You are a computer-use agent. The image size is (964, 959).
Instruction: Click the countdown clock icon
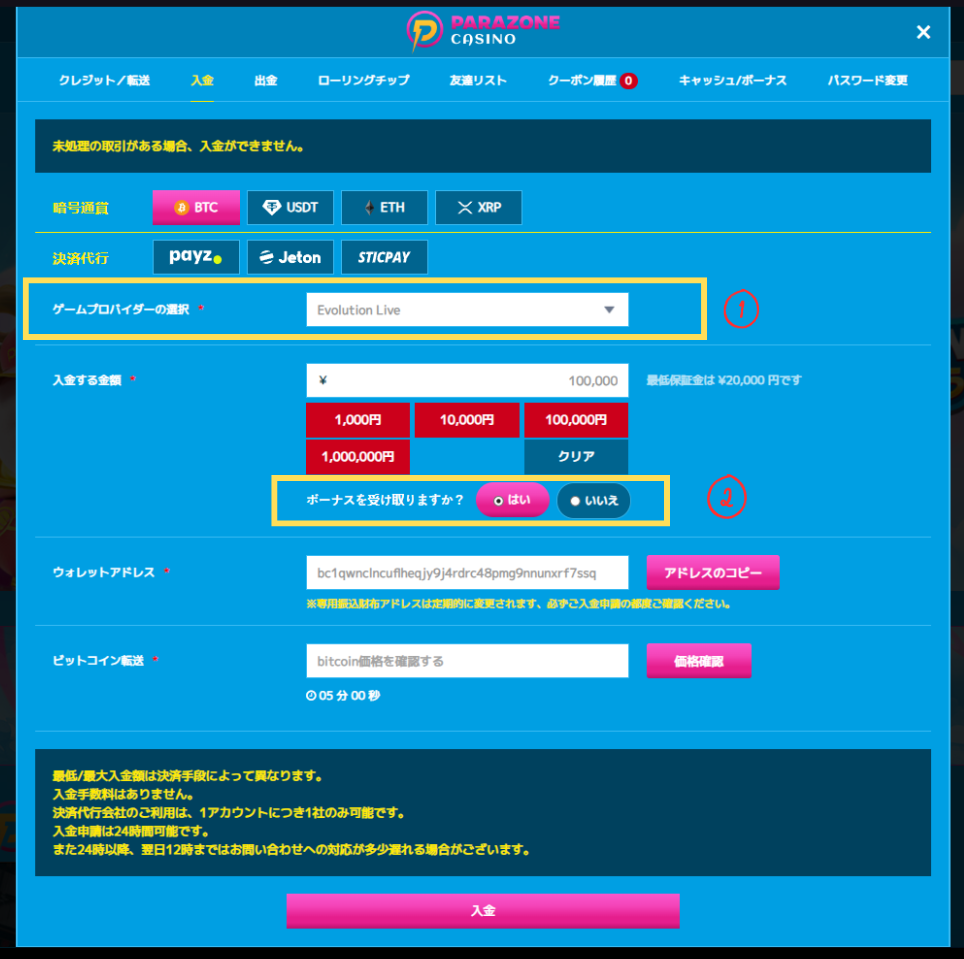pyautogui.click(x=311, y=695)
